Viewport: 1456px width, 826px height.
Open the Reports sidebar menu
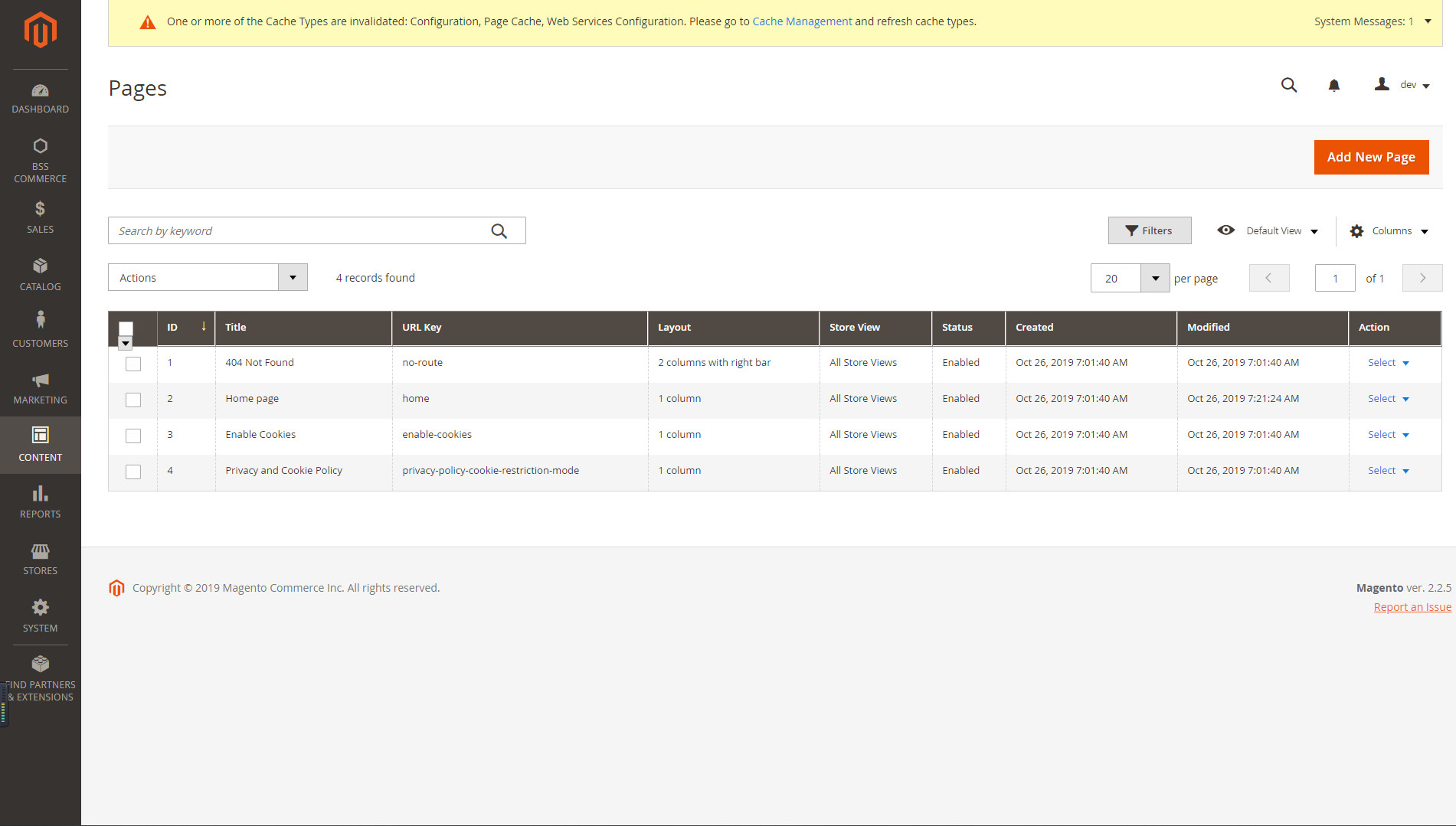coord(40,502)
